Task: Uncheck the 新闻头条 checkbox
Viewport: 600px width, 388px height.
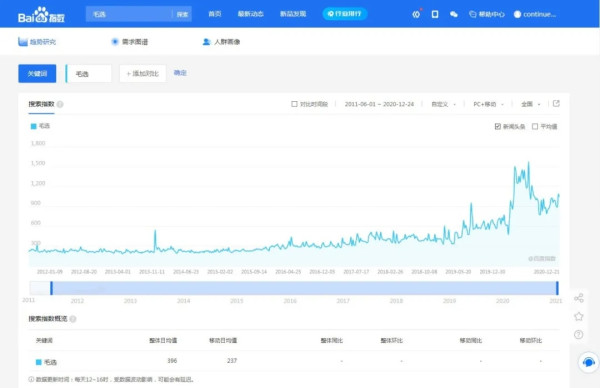Action: click(x=497, y=126)
